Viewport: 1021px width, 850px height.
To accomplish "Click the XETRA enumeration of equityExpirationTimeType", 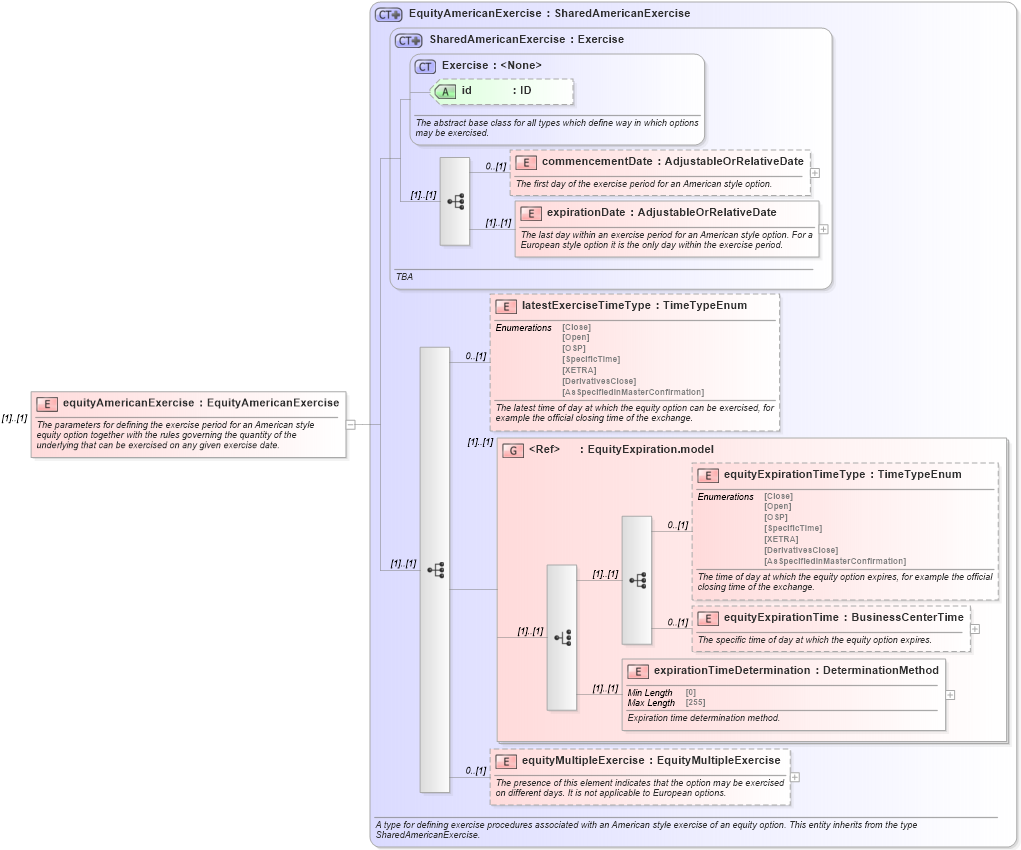I will click(x=781, y=538).
